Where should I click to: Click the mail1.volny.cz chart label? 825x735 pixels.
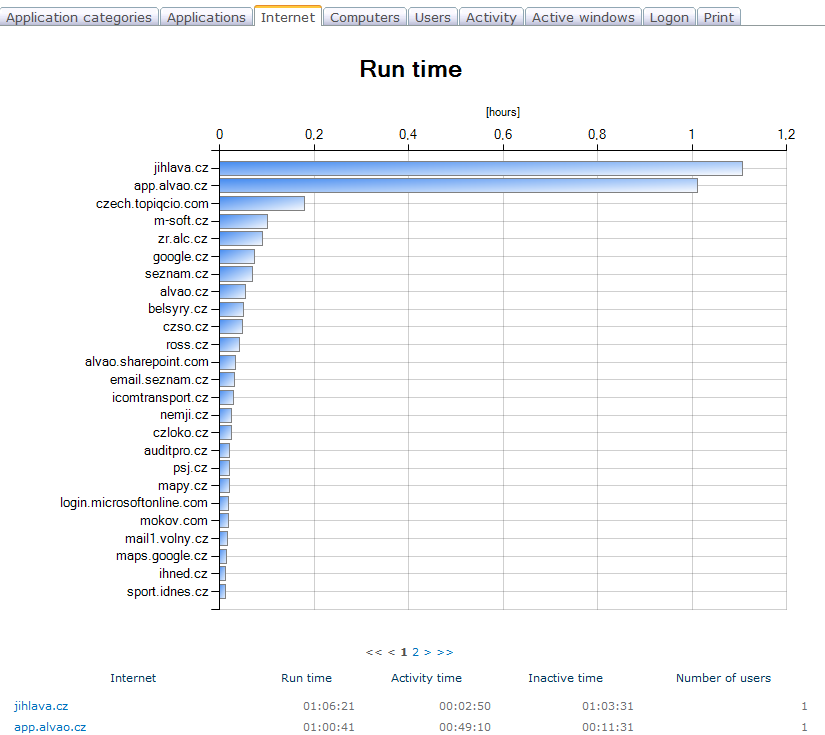pos(167,539)
